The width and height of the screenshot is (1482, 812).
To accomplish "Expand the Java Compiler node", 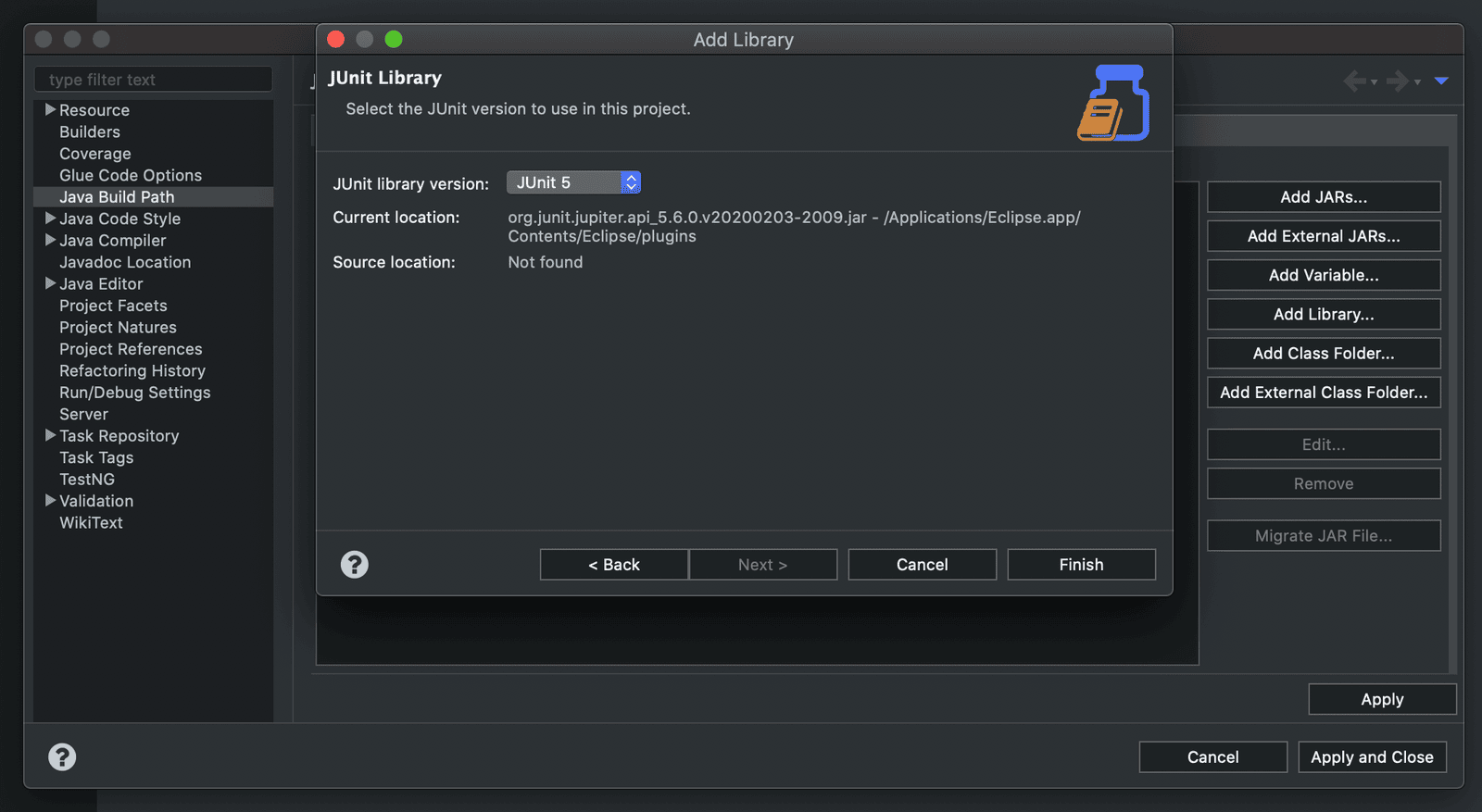I will tap(51, 240).
